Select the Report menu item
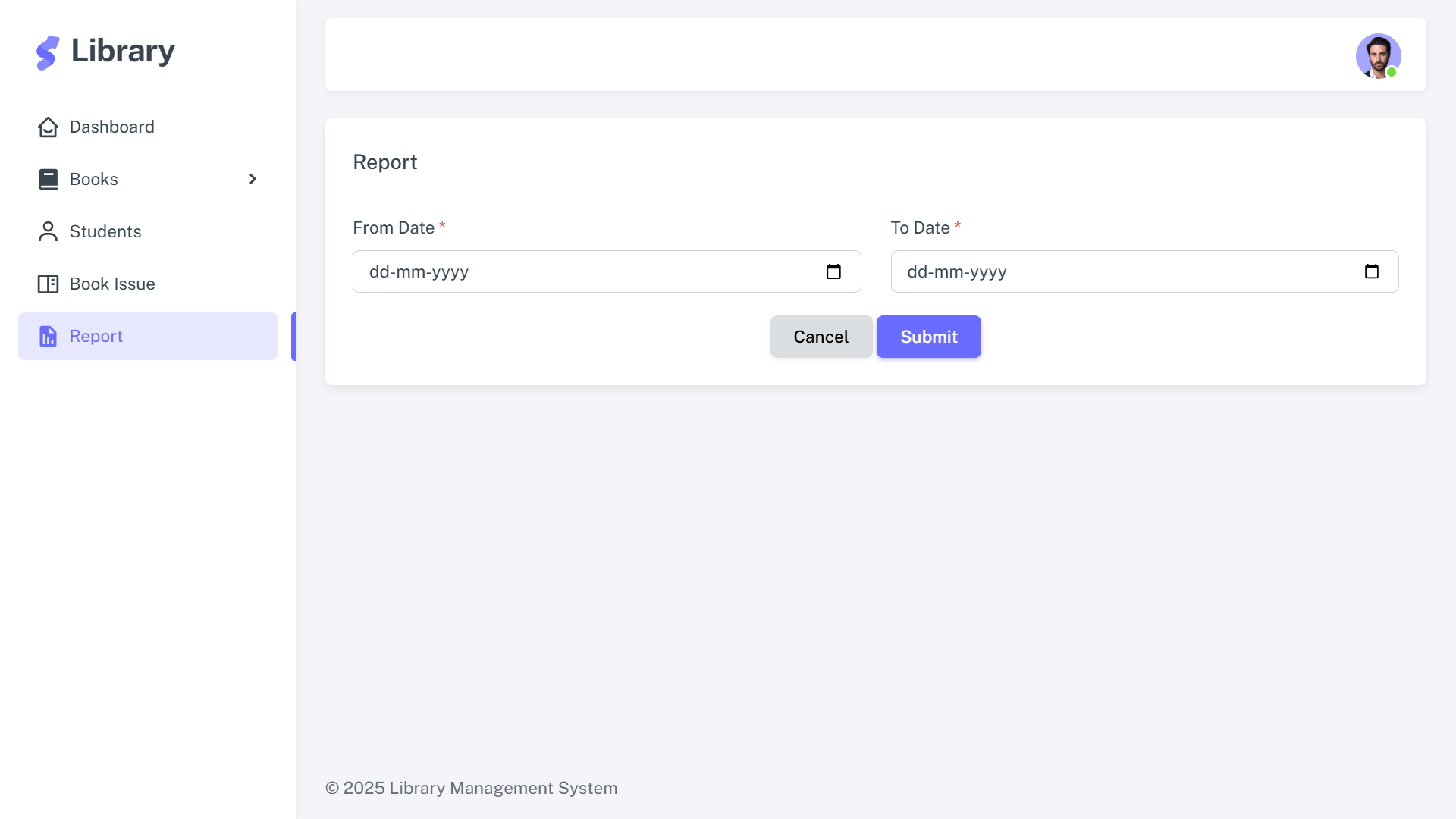Viewport: 1456px width, 819px height. pyautogui.click(x=148, y=336)
